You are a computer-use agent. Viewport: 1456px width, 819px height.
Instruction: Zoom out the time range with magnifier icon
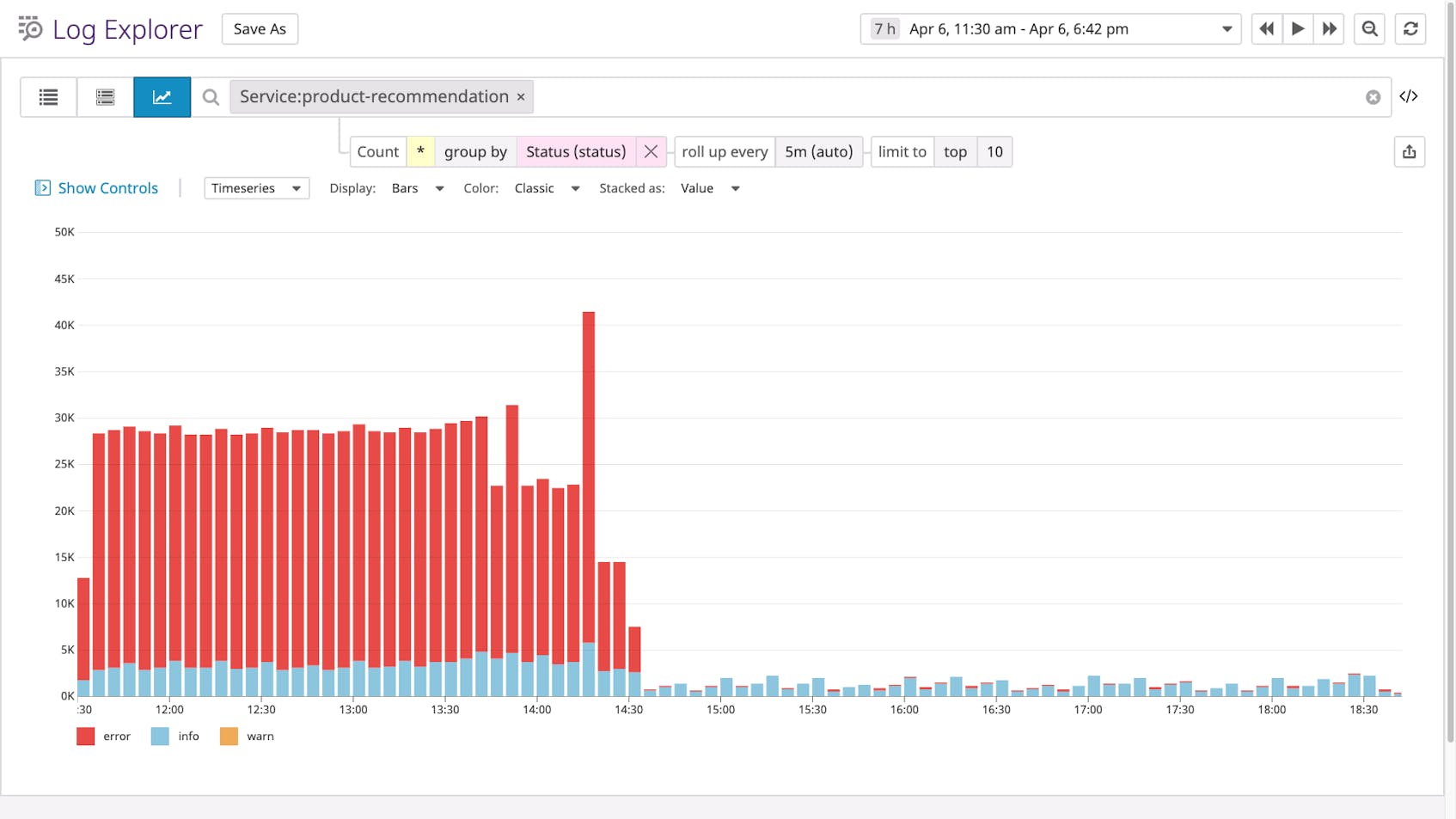(1369, 28)
